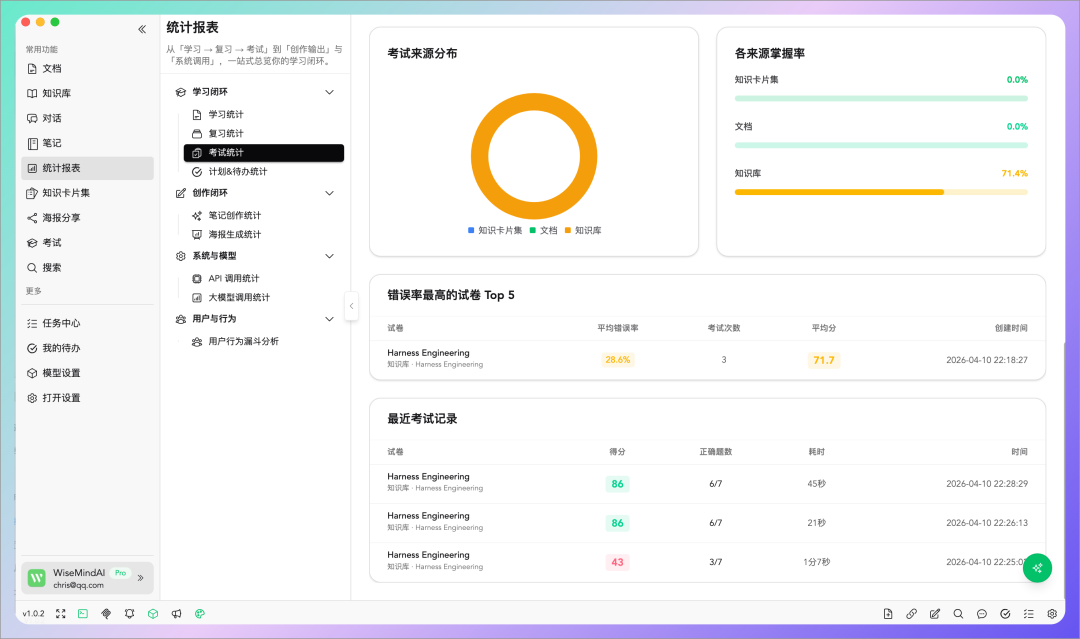
Task: Open 海报分享 in the sidebar
Action: pos(87,218)
